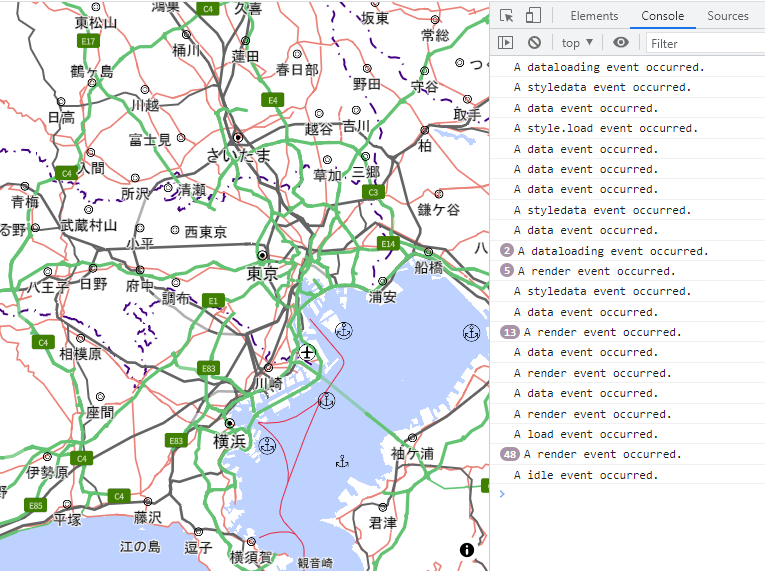Image resolution: width=765 pixels, height=571 pixels.
Task: Click the C4 shield at map top
Action: (208, 8)
